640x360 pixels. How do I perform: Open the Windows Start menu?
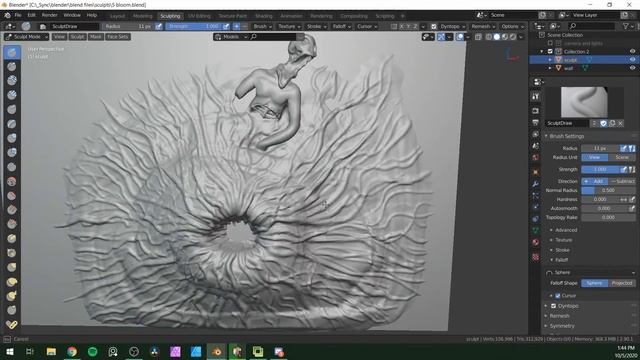[x=10, y=351]
